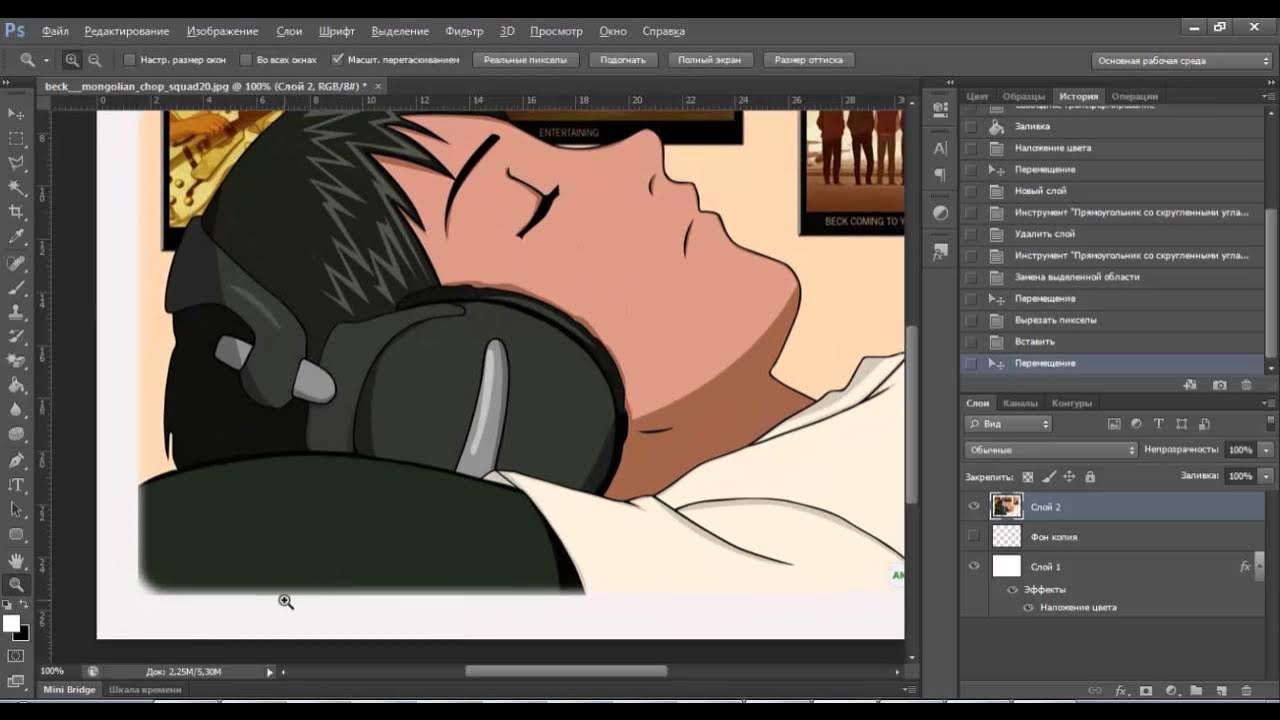Select the Pen tool
The image size is (1280, 720).
pyautogui.click(x=16, y=460)
